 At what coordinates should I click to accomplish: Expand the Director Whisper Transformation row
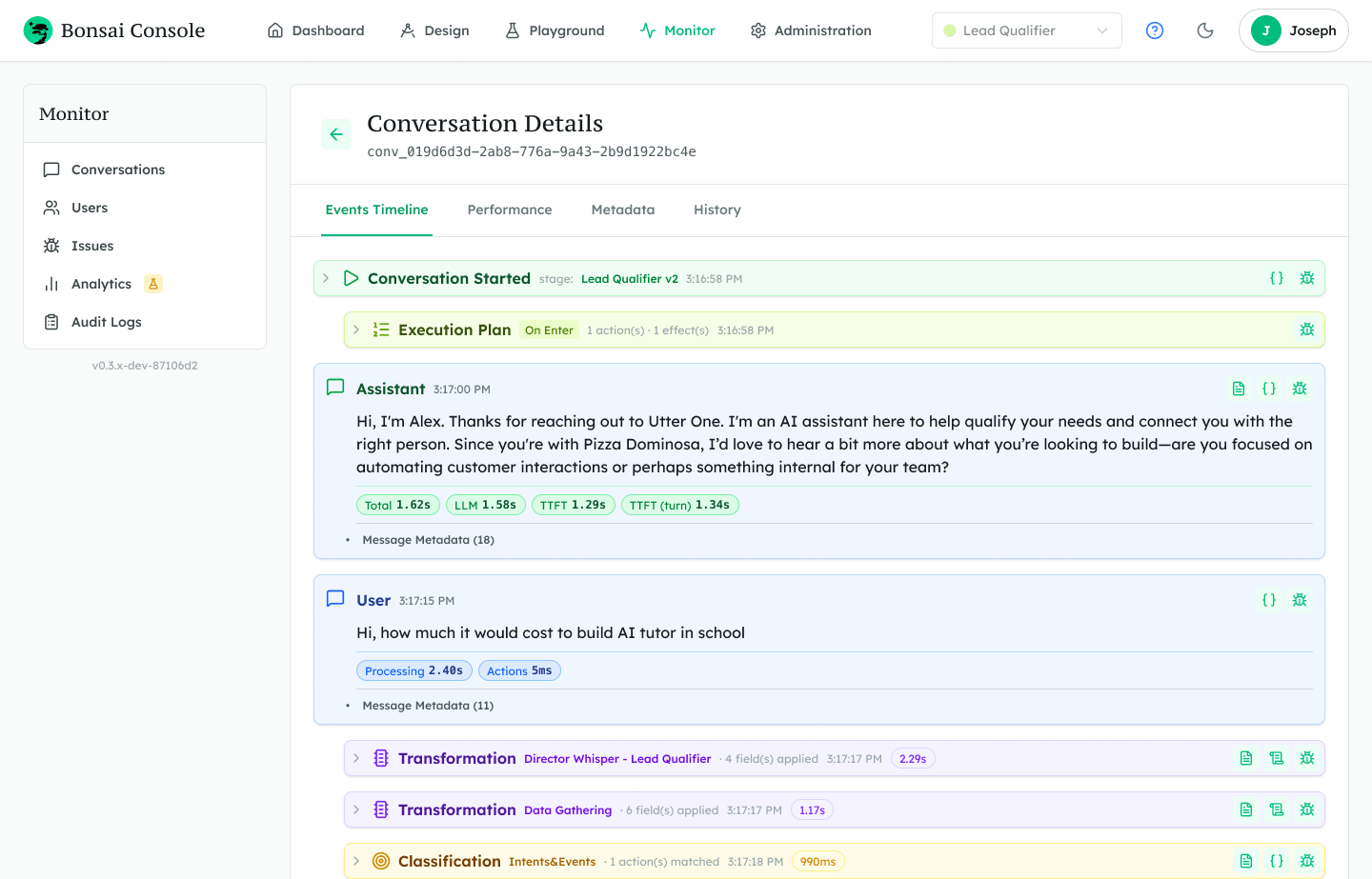point(356,758)
